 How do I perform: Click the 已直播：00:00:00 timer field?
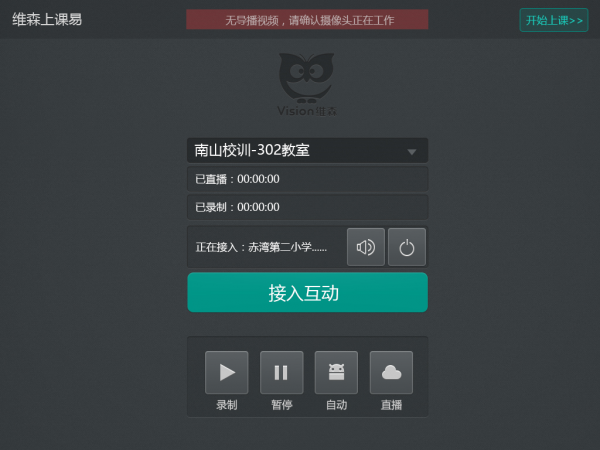click(x=308, y=179)
